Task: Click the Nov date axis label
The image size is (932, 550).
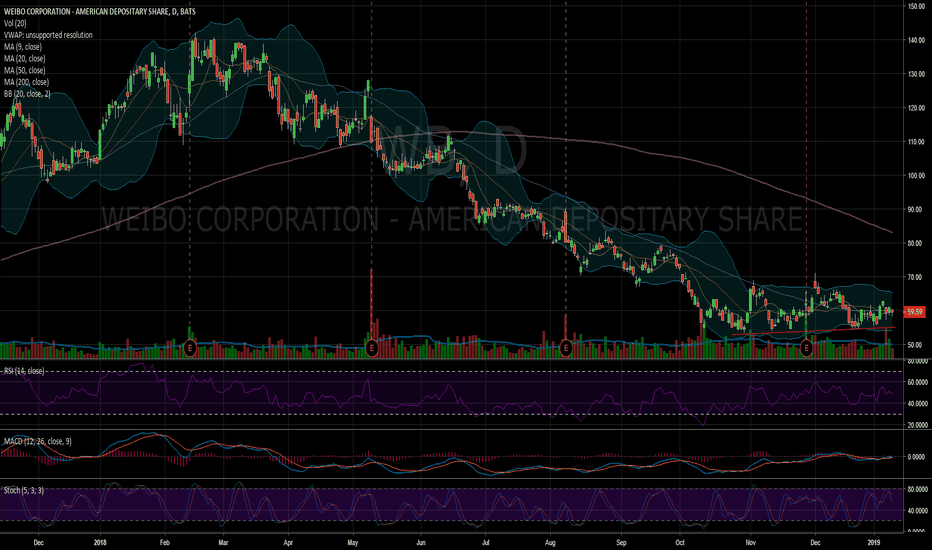Action: tap(751, 542)
